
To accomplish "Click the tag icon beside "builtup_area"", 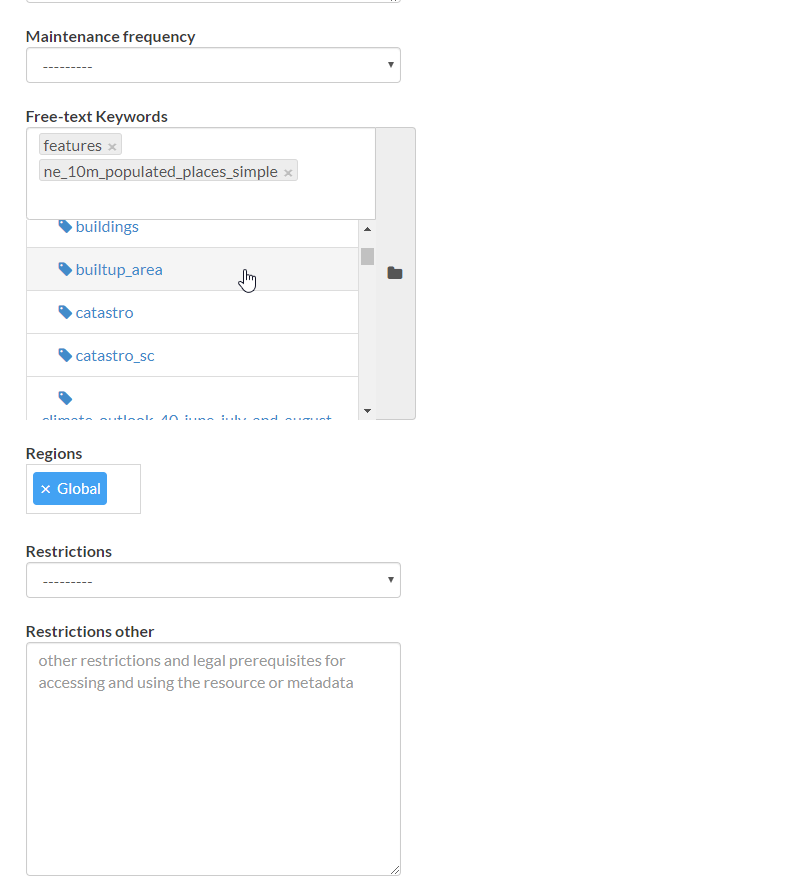I will pyautogui.click(x=64, y=269).
